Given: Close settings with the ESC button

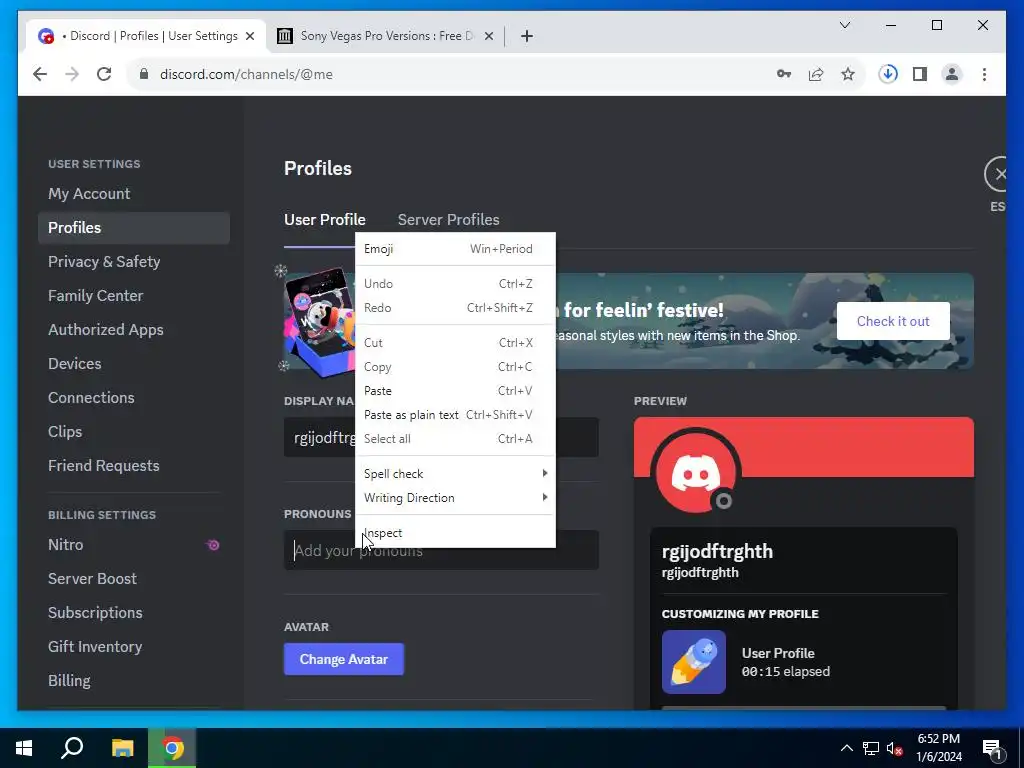Looking at the screenshot, I should (x=997, y=174).
